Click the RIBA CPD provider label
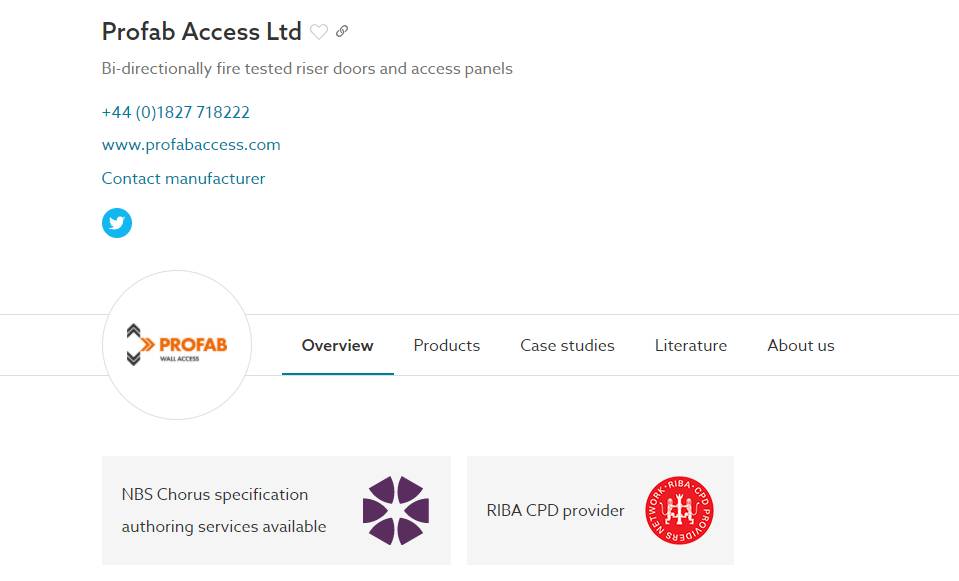Screen dimensions: 959x581 tap(555, 510)
